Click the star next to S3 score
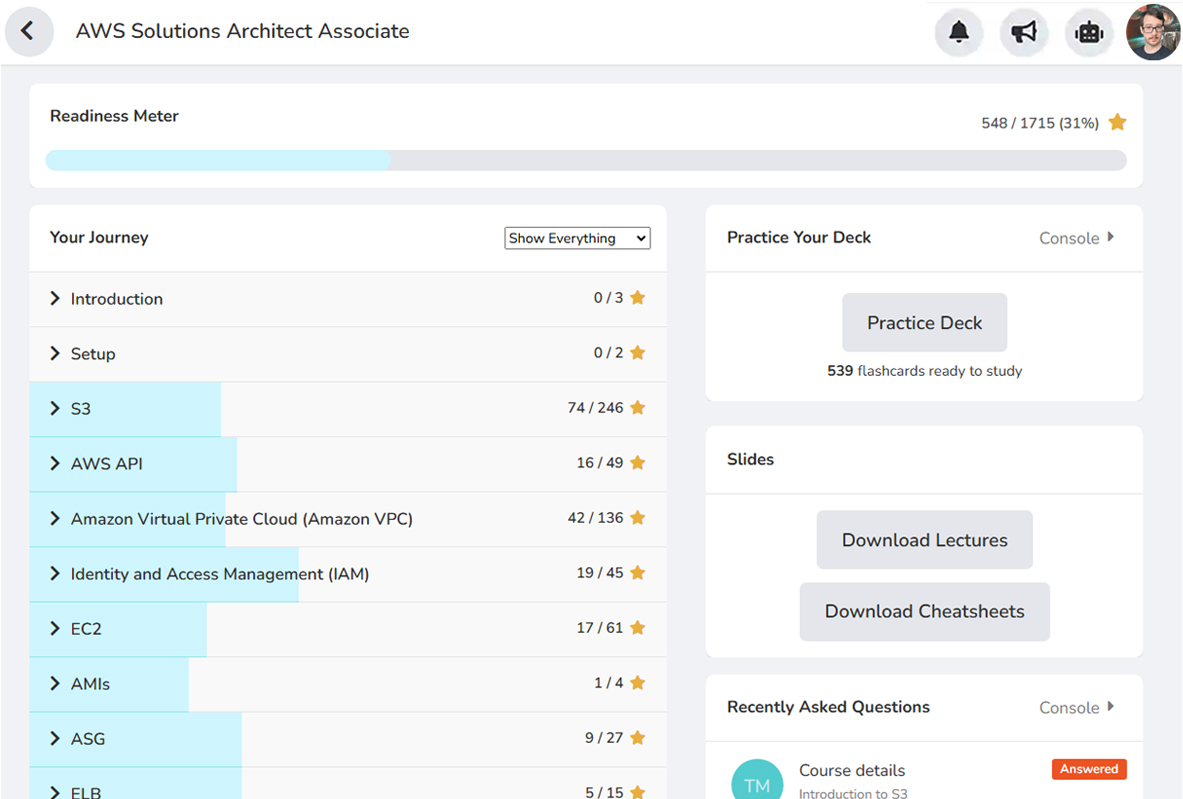The width and height of the screenshot is (1183, 799). click(637, 408)
